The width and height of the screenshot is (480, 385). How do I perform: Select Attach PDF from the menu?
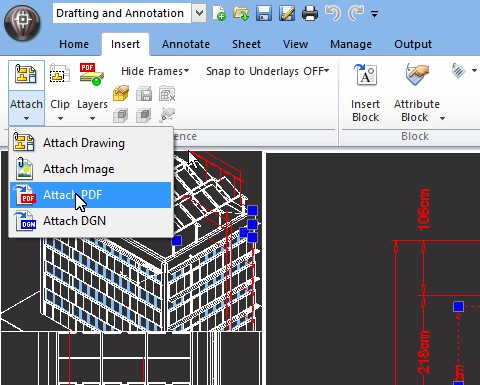90,195
